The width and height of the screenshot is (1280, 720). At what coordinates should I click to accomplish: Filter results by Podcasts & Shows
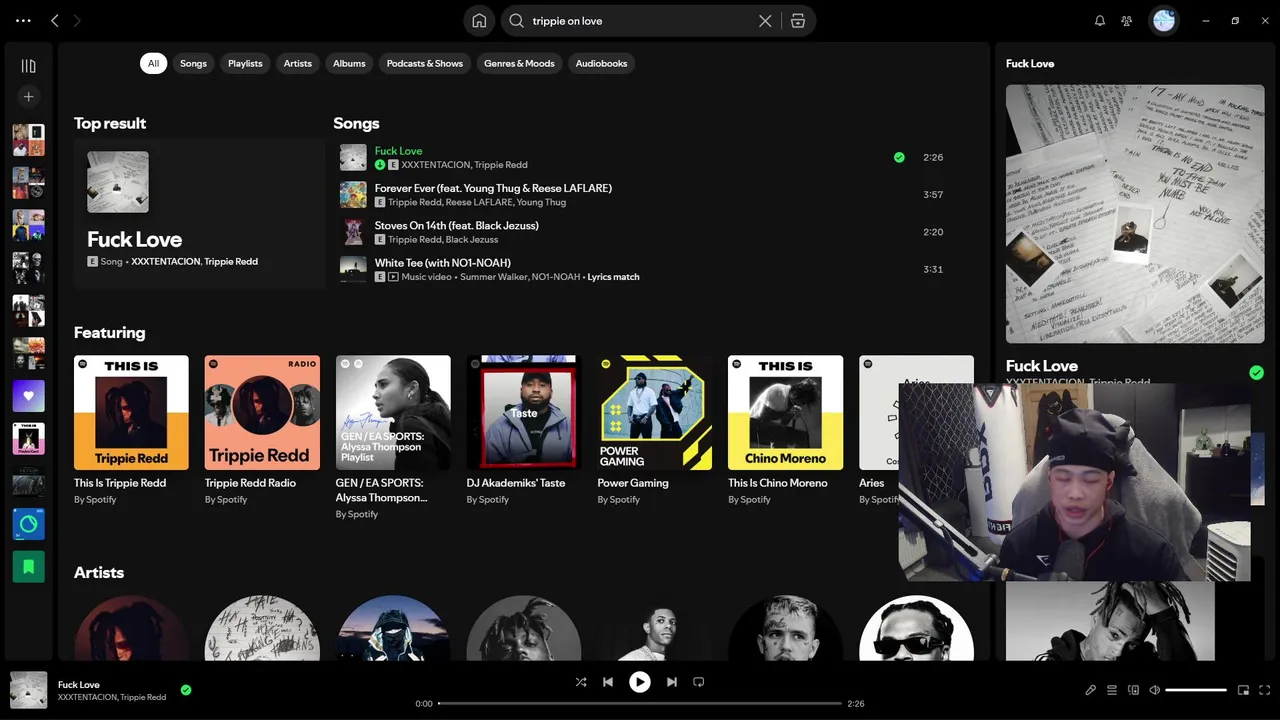425,63
